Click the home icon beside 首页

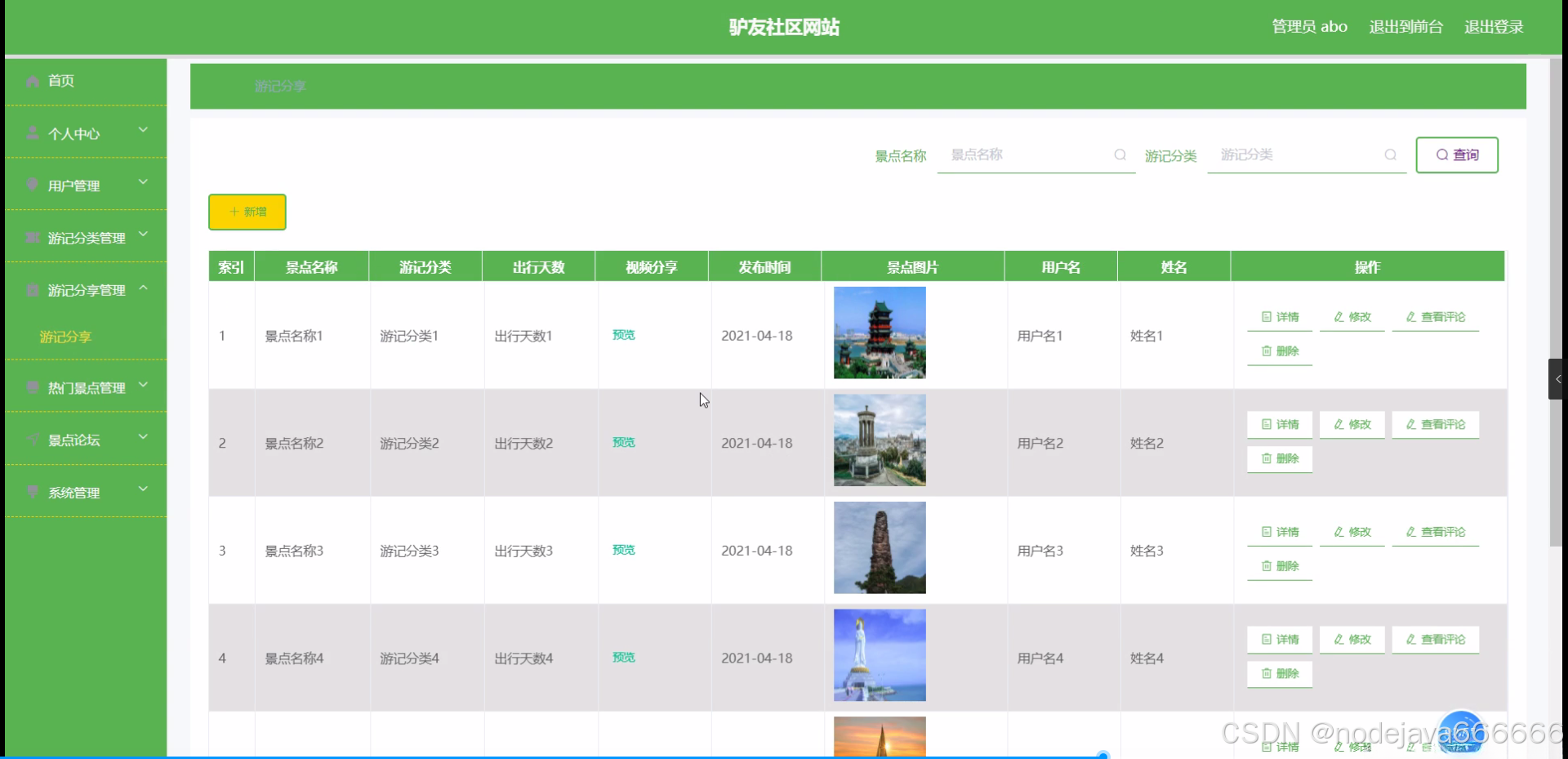pos(33,81)
